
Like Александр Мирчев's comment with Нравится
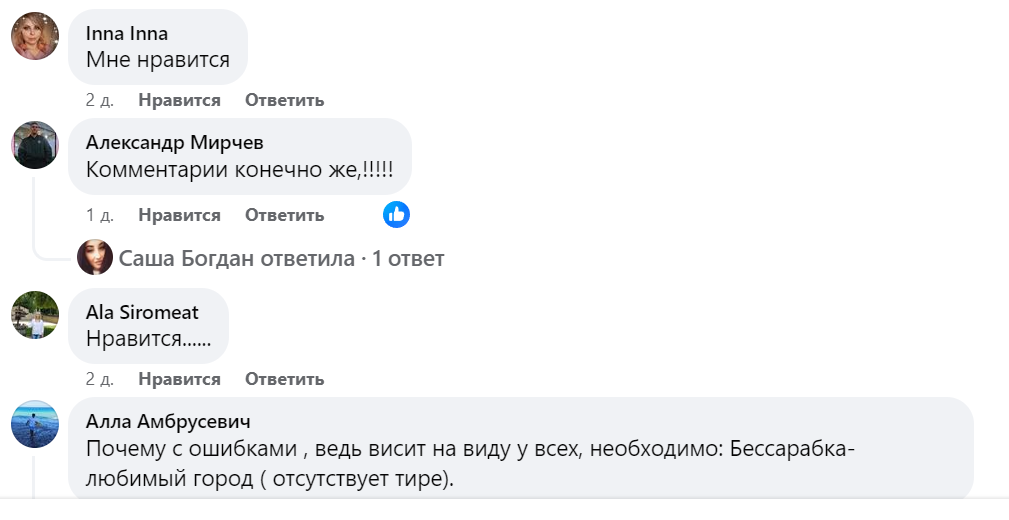tap(179, 215)
